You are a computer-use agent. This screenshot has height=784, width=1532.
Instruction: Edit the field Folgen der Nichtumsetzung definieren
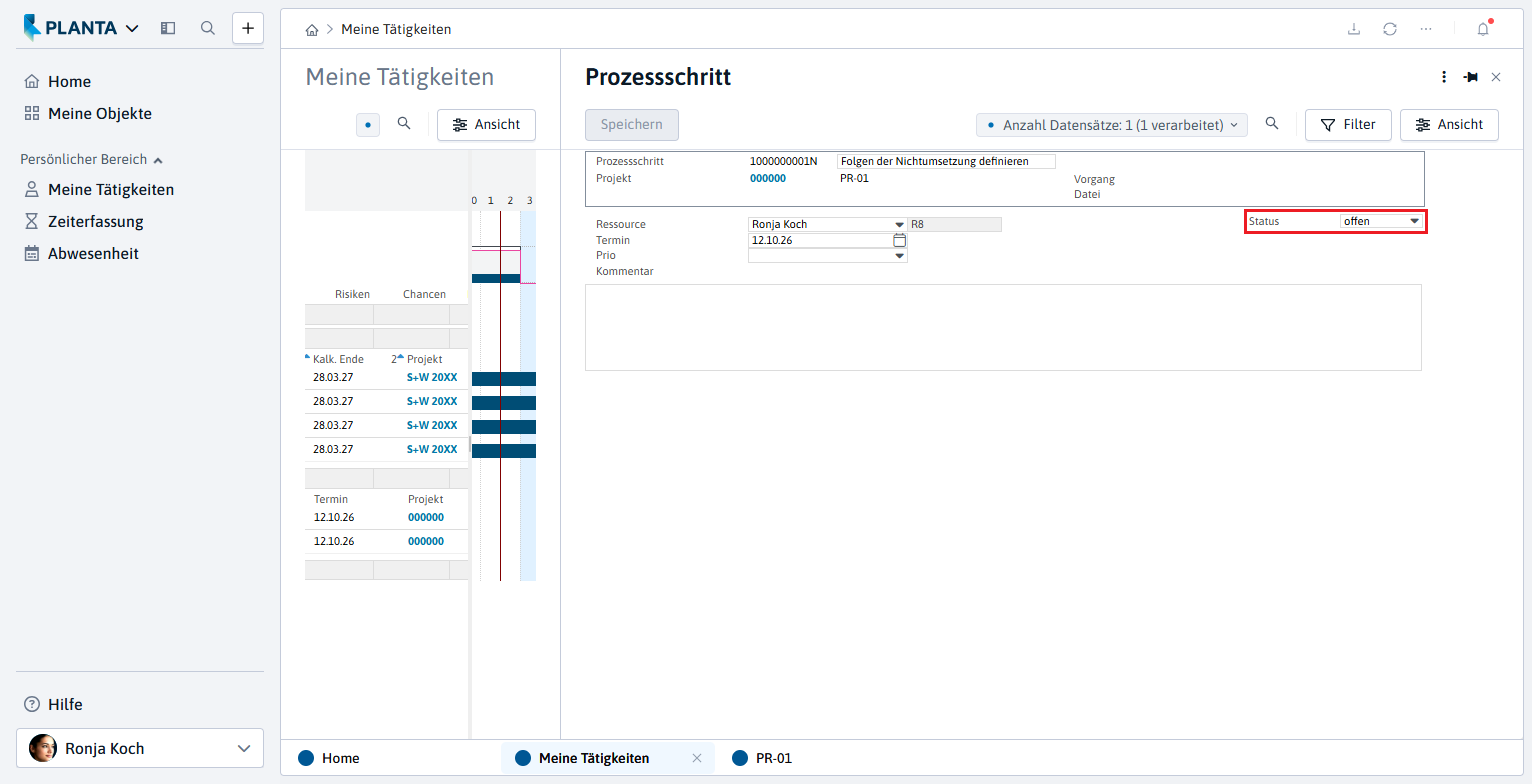pyautogui.click(x=946, y=161)
